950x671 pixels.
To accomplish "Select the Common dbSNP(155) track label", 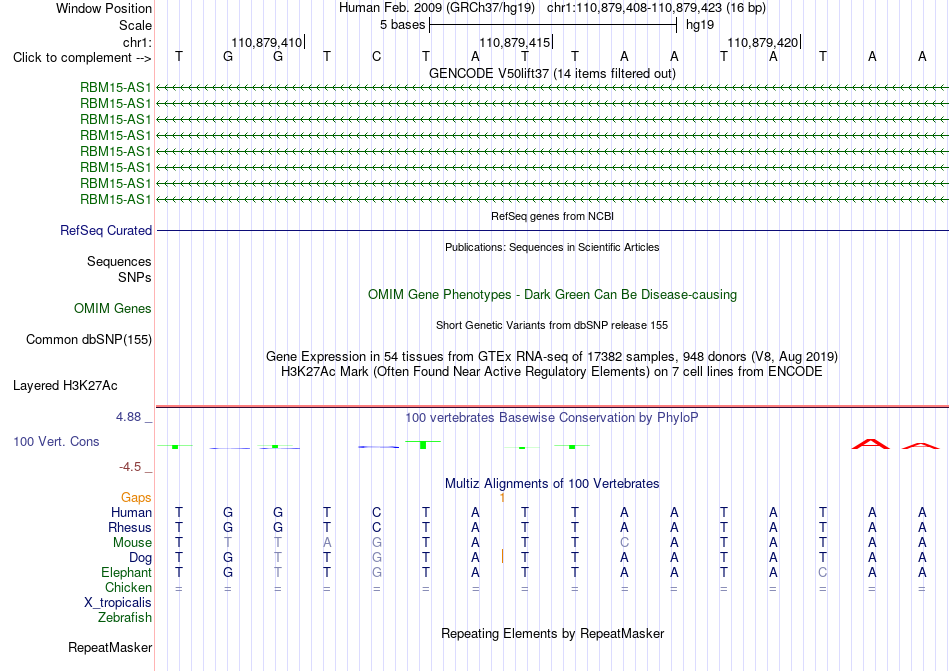I will (89, 340).
